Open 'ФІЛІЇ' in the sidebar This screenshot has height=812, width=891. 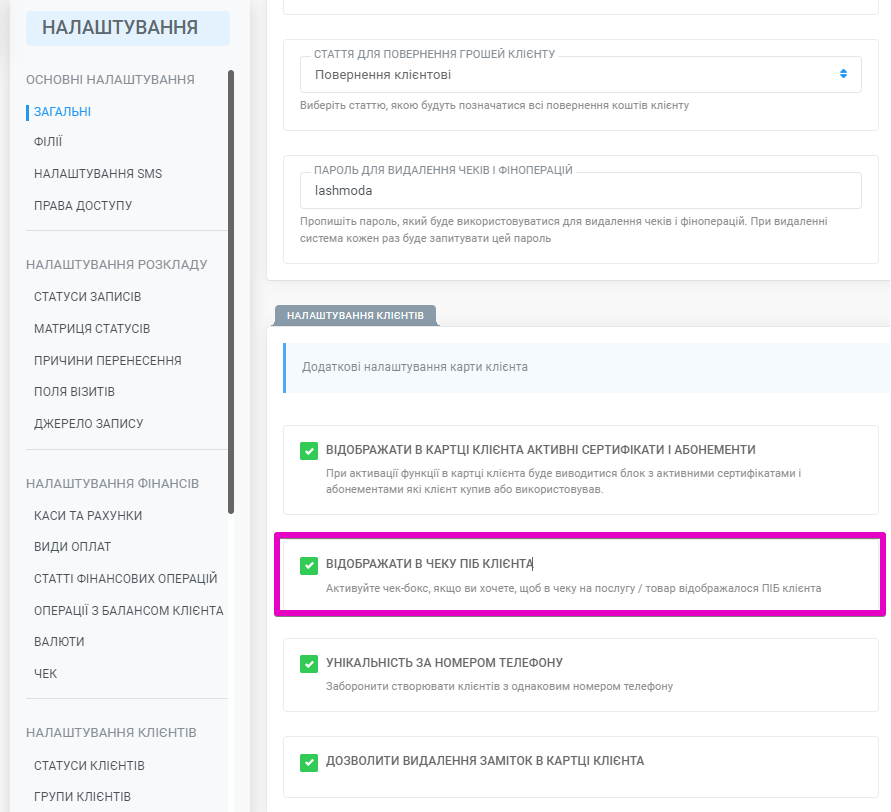tap(48, 141)
